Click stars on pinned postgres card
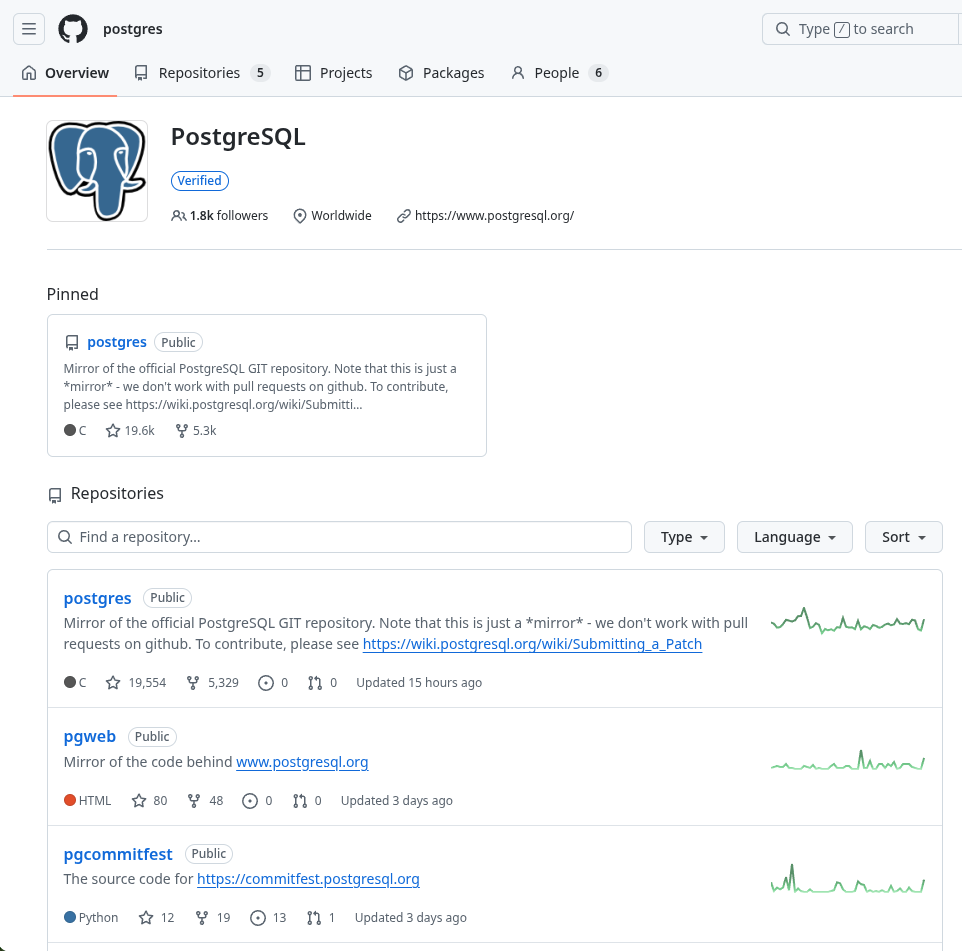 coord(130,431)
